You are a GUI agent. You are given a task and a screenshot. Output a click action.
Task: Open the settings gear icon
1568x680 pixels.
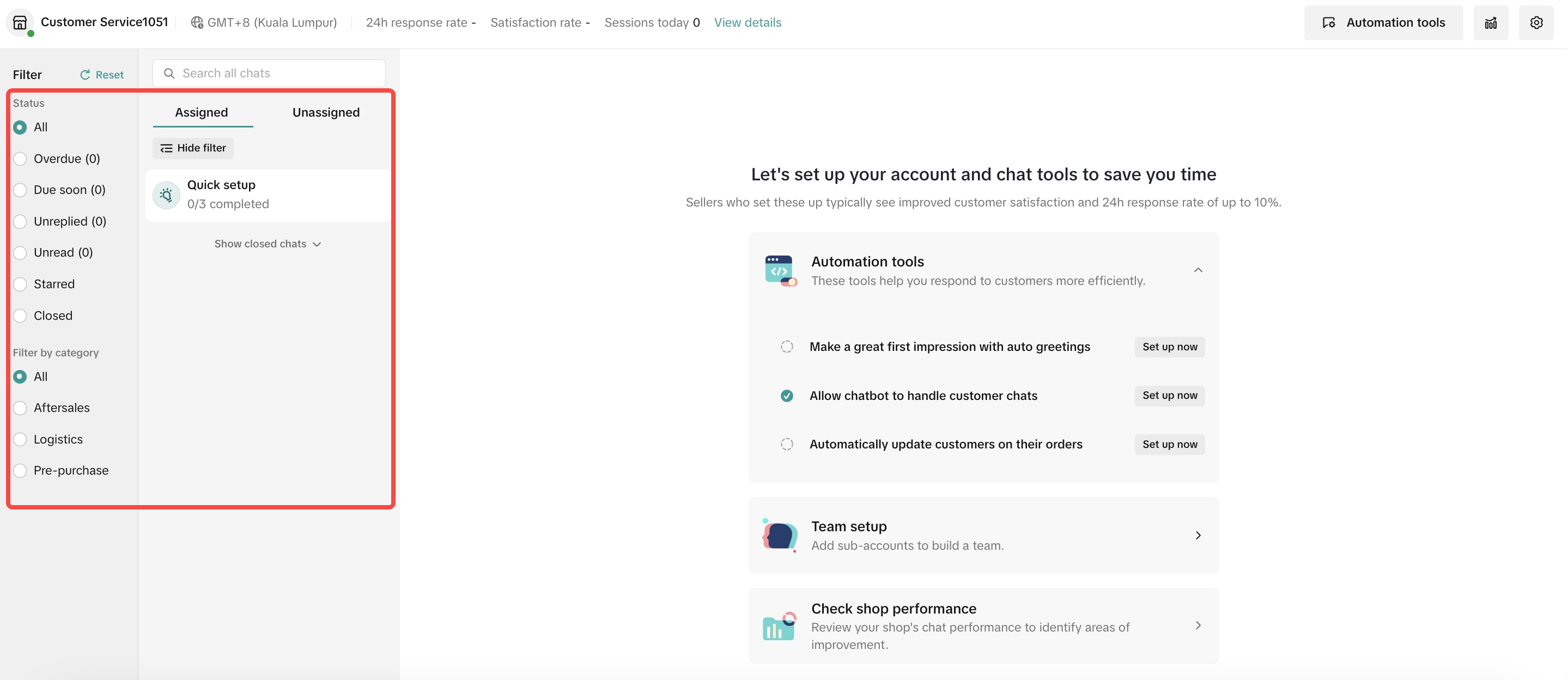(1536, 22)
